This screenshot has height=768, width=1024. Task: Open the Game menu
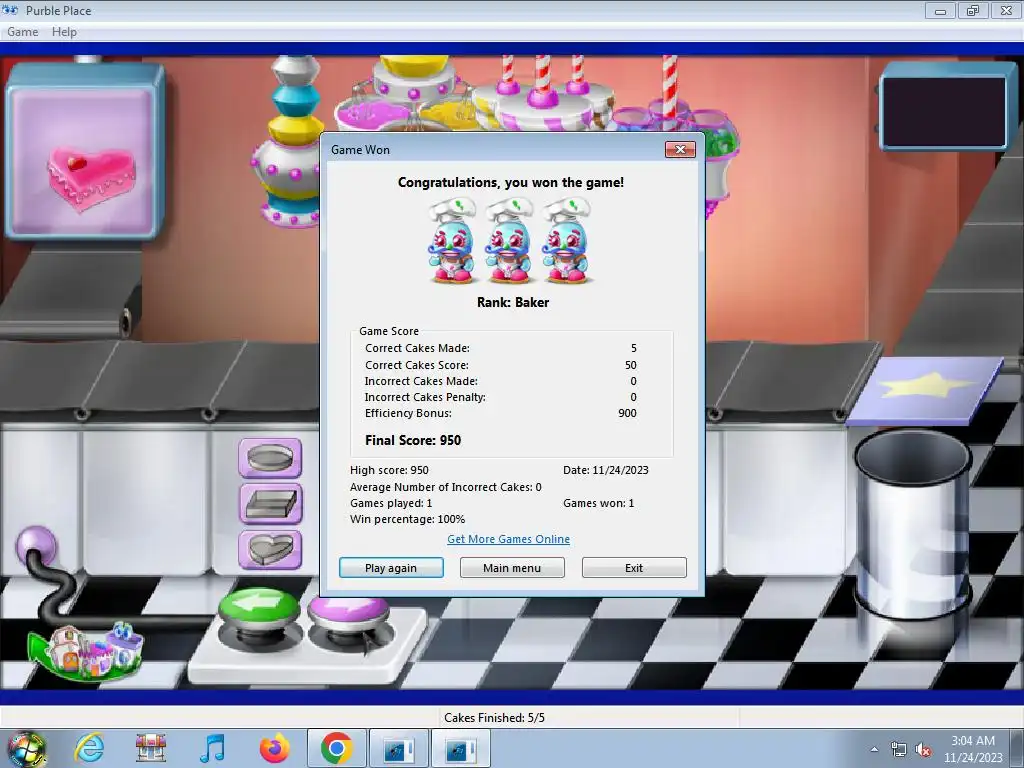[x=23, y=31]
